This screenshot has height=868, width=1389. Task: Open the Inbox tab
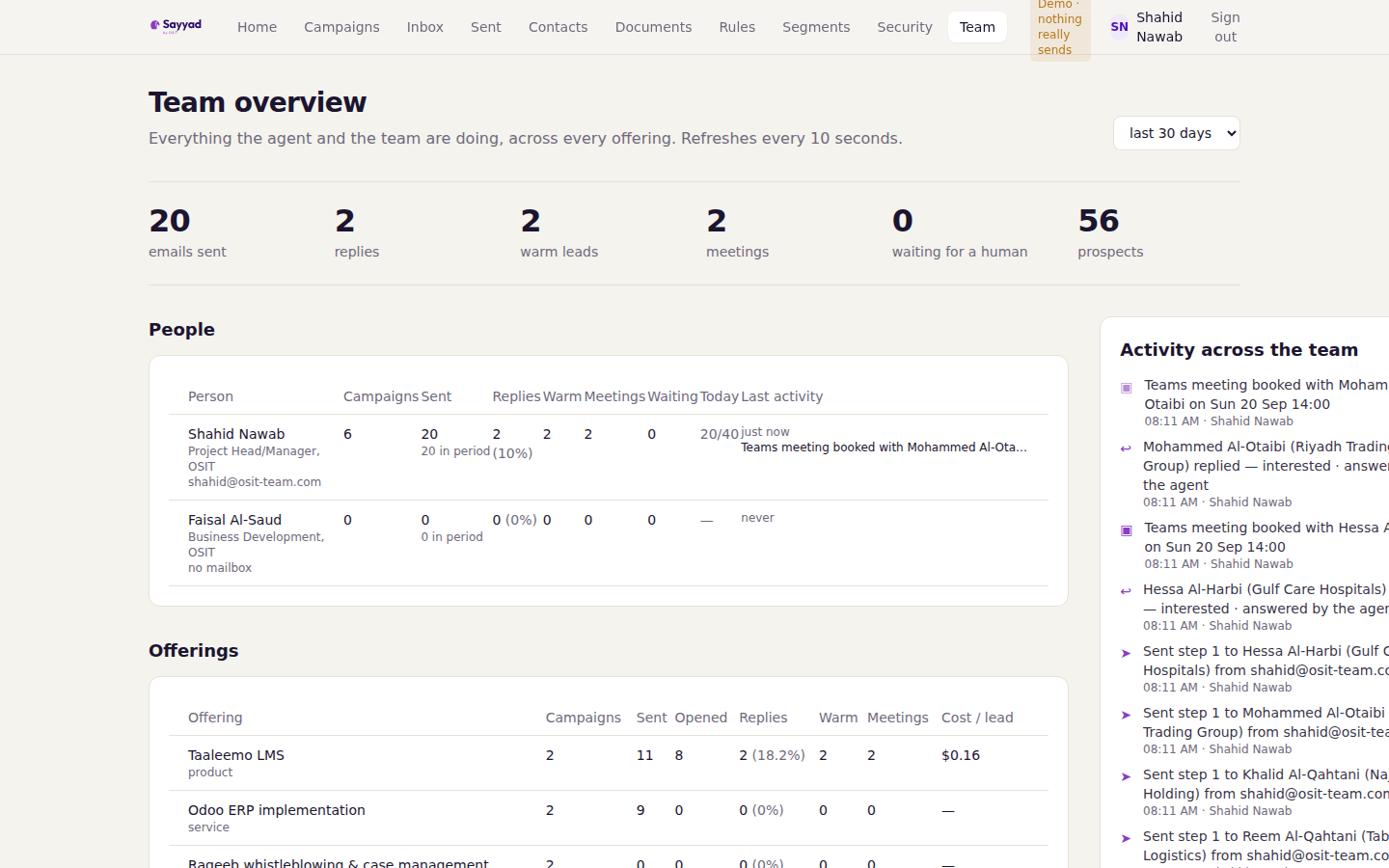[x=424, y=27]
